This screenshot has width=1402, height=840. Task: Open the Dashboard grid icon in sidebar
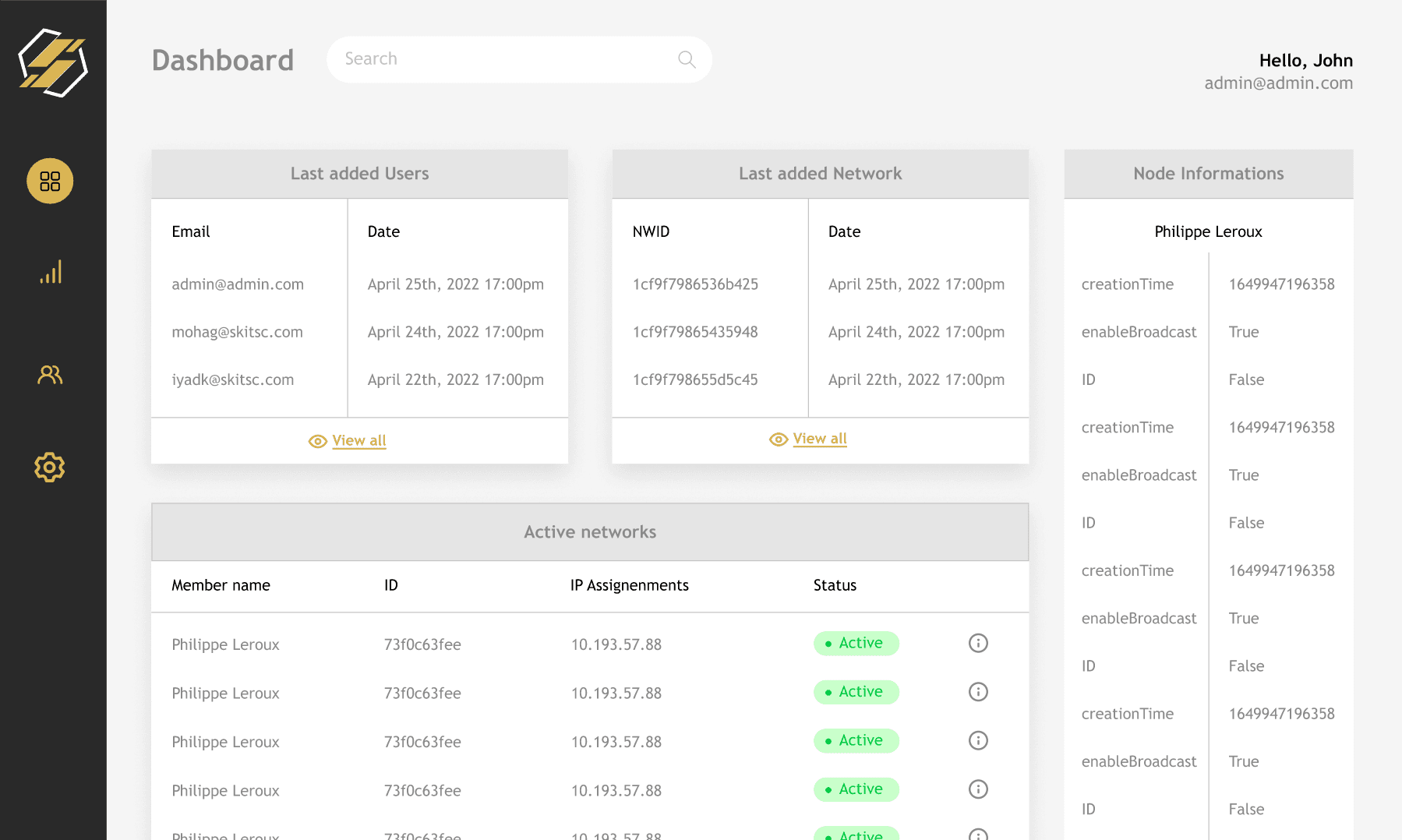[50, 182]
